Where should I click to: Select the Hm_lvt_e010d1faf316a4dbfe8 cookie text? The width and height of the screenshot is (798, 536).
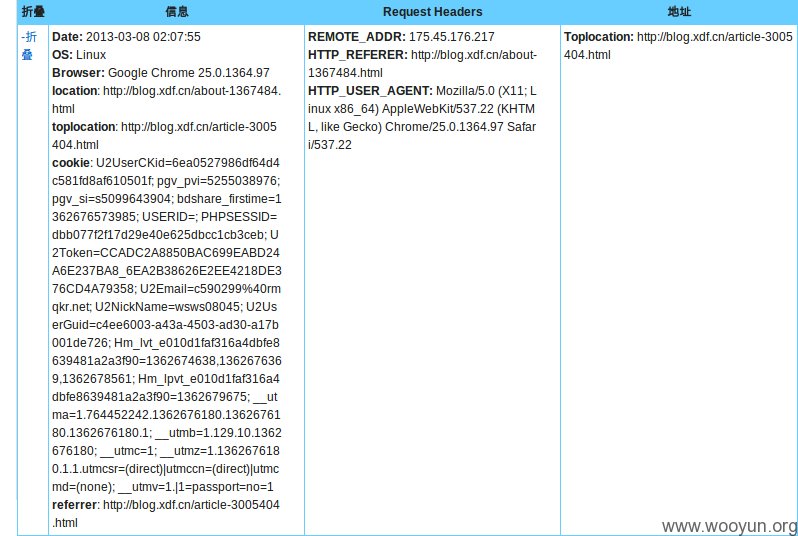(196, 343)
